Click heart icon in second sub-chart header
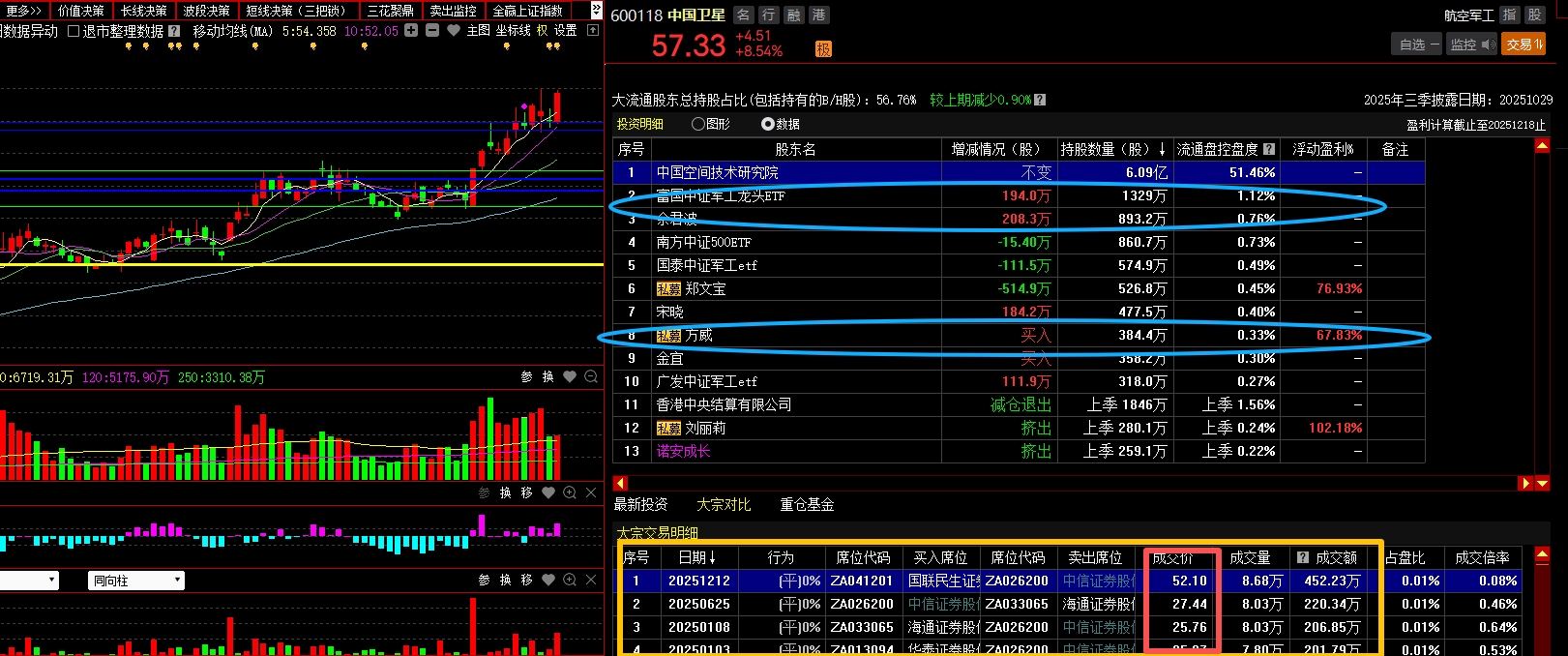This screenshot has width=1568, height=656. 548,493
